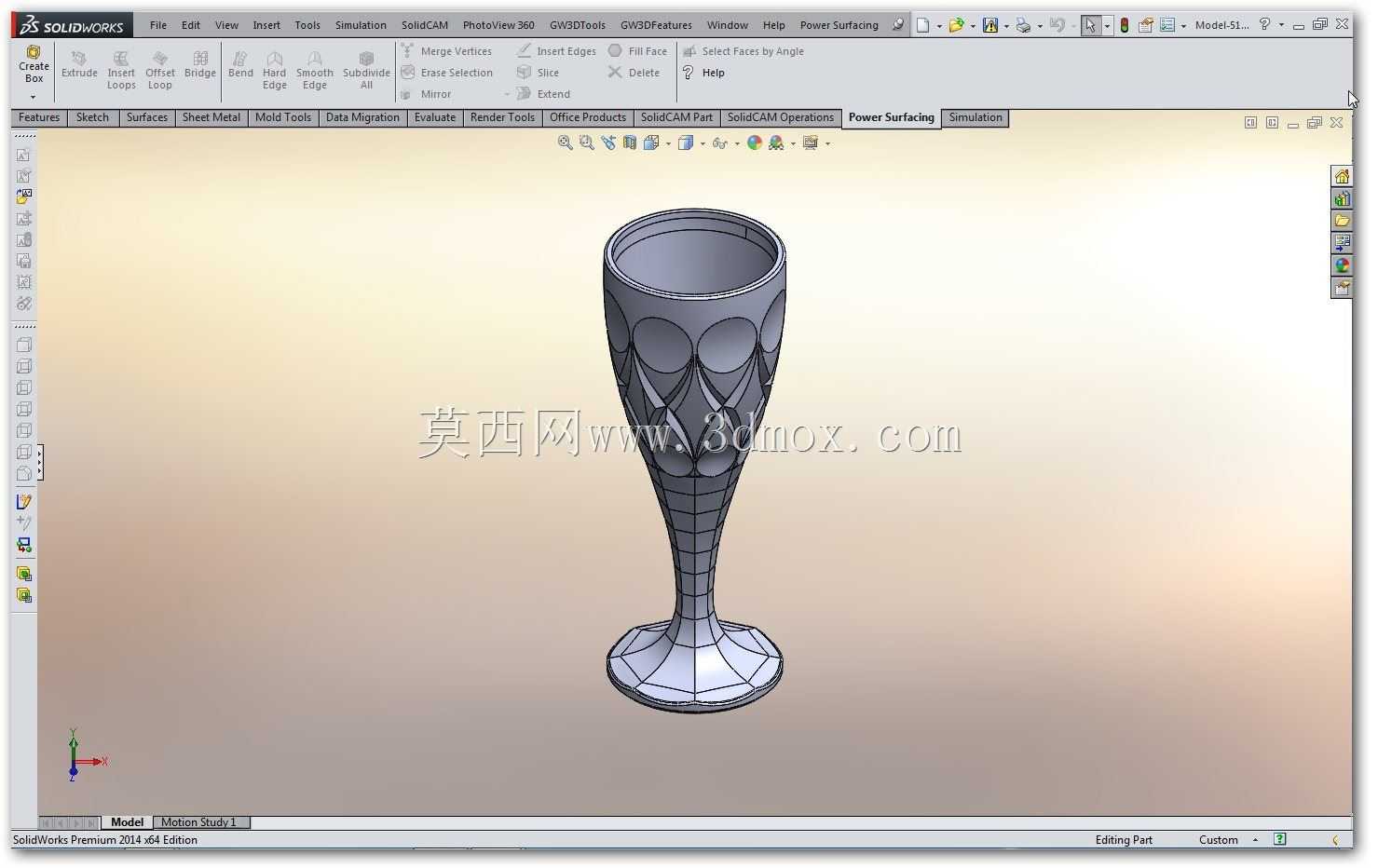Apply Hard Edge tool

click(275, 71)
